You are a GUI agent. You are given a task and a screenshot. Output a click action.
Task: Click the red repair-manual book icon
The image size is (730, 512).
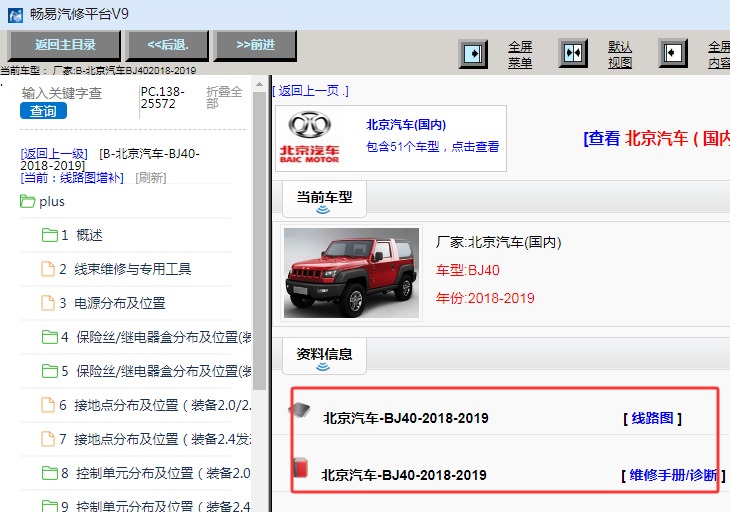tap(301, 467)
